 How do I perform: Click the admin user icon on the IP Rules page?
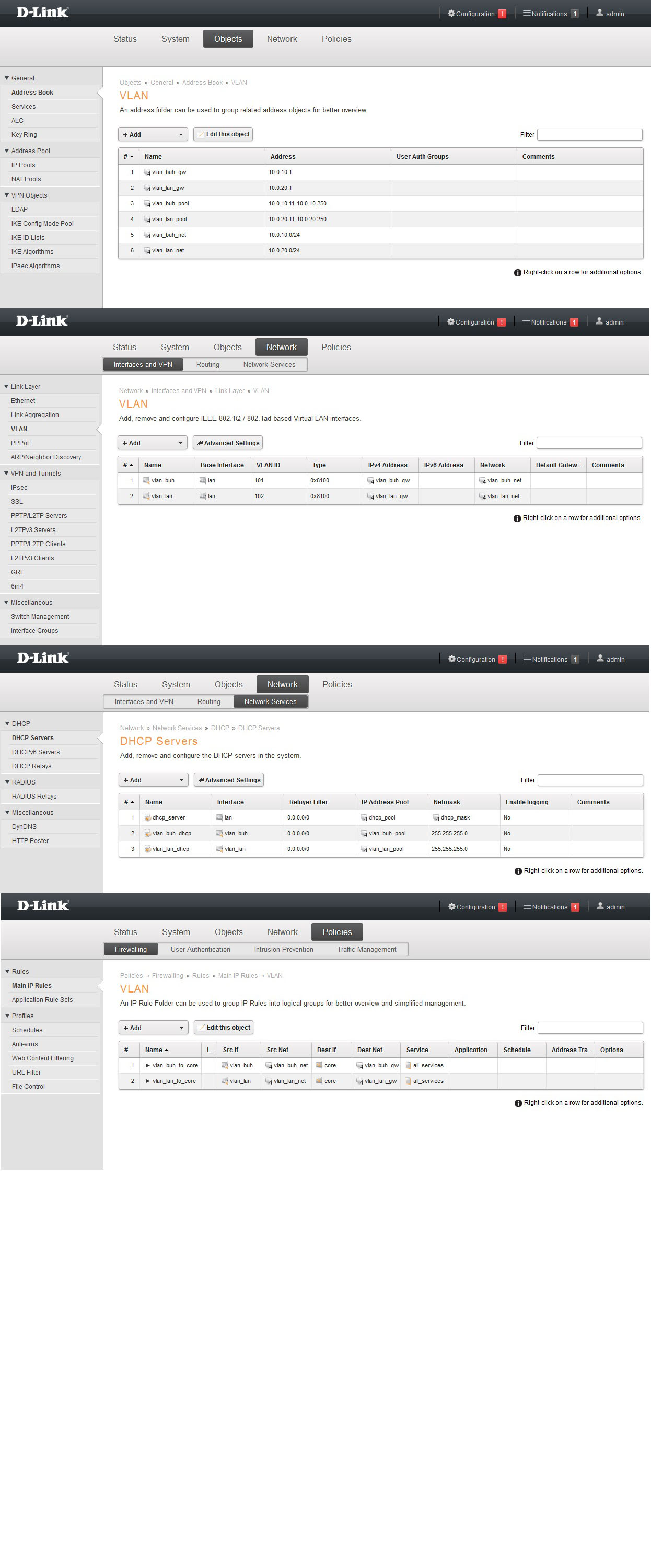(x=600, y=906)
